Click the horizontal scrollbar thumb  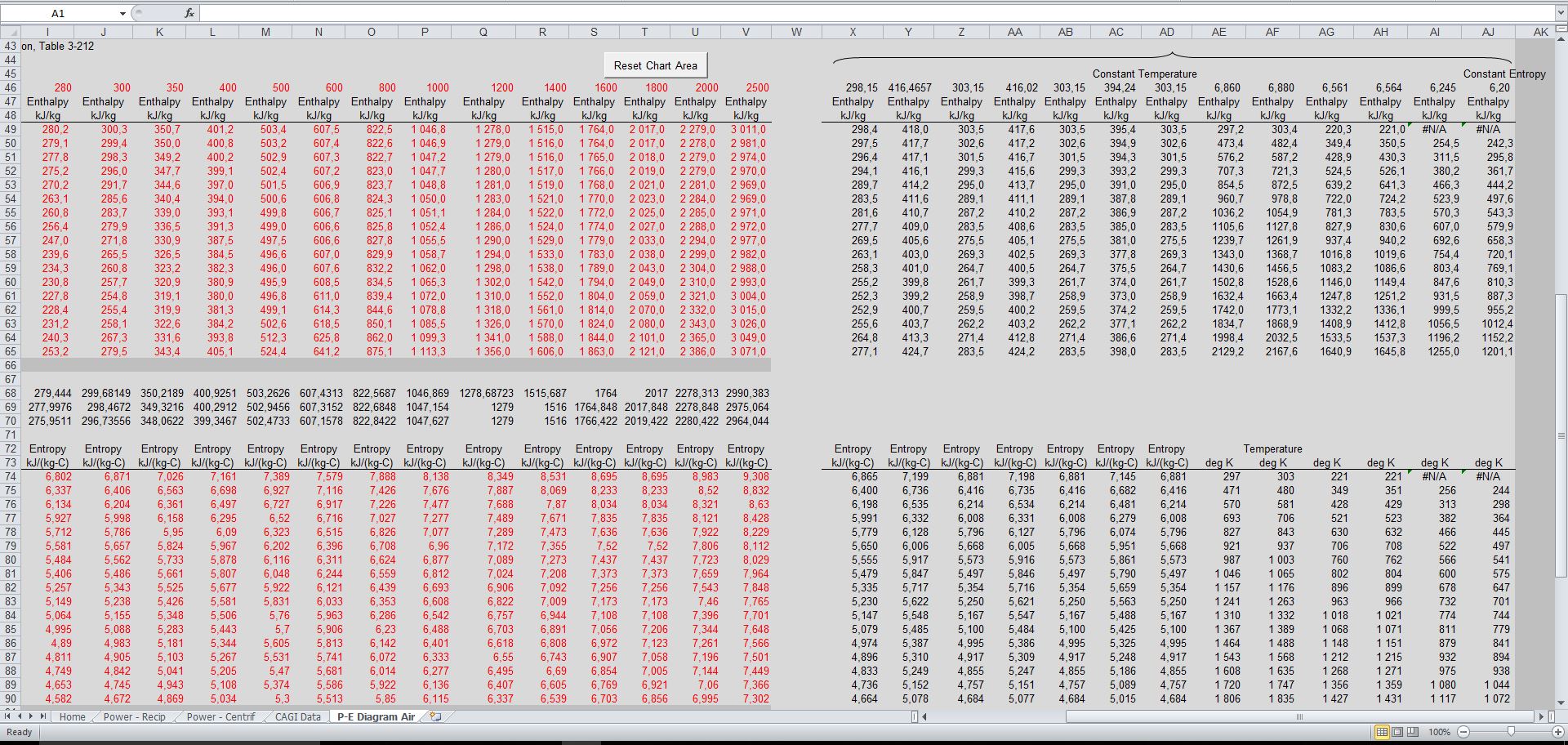[1298, 716]
